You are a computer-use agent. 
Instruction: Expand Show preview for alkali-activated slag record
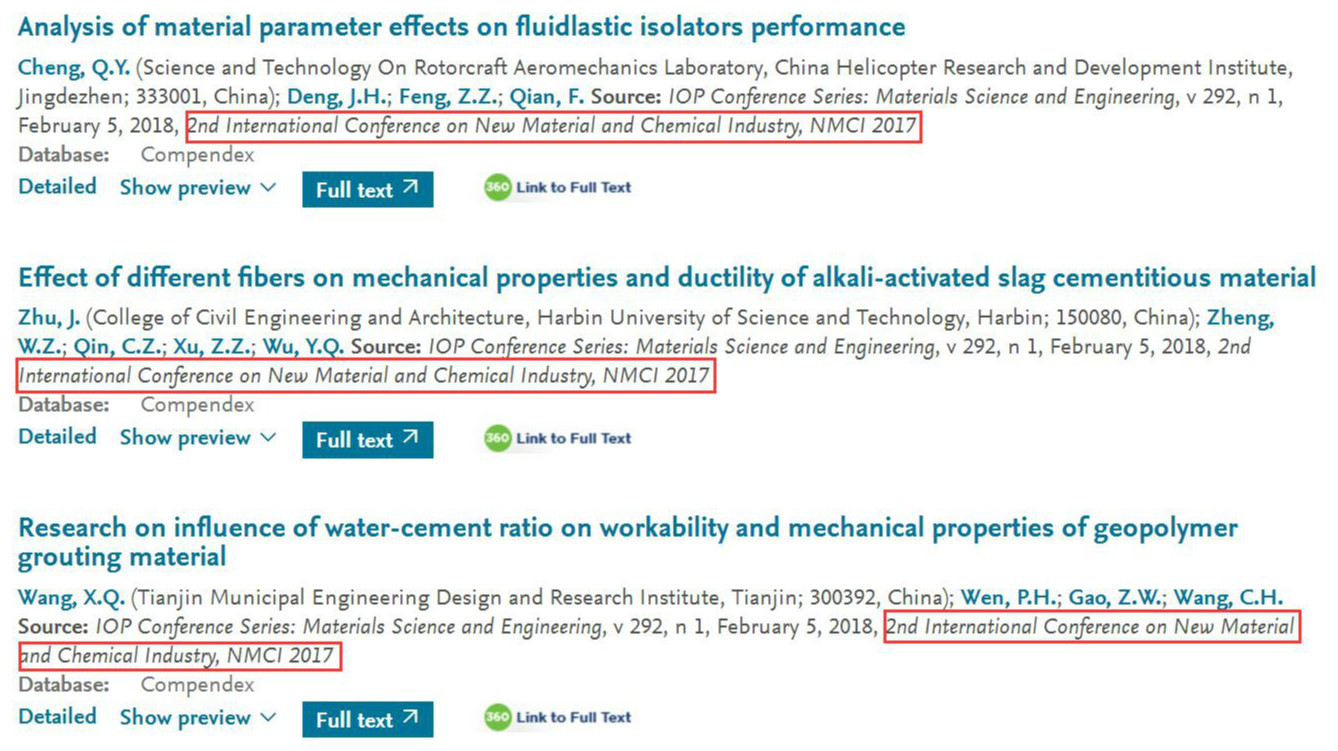click(198, 437)
